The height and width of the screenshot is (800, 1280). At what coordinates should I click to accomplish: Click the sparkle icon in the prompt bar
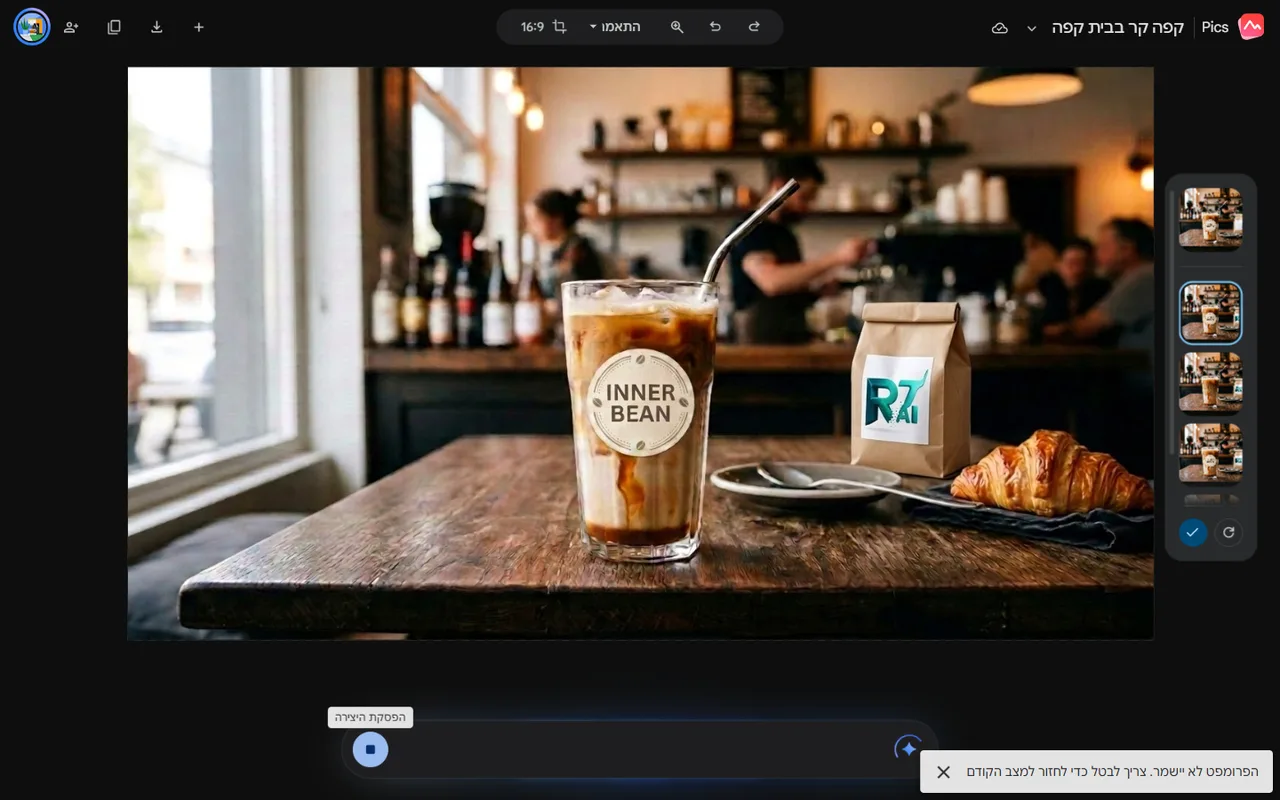coord(908,748)
